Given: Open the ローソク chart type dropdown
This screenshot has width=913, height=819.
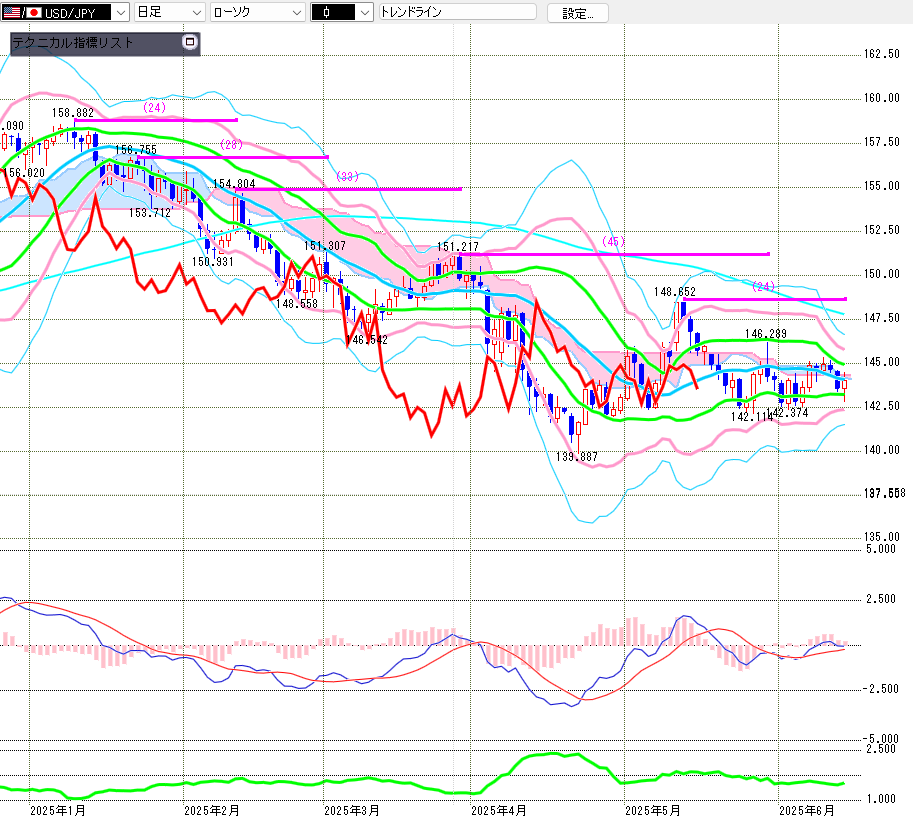Looking at the screenshot, I should [257, 12].
